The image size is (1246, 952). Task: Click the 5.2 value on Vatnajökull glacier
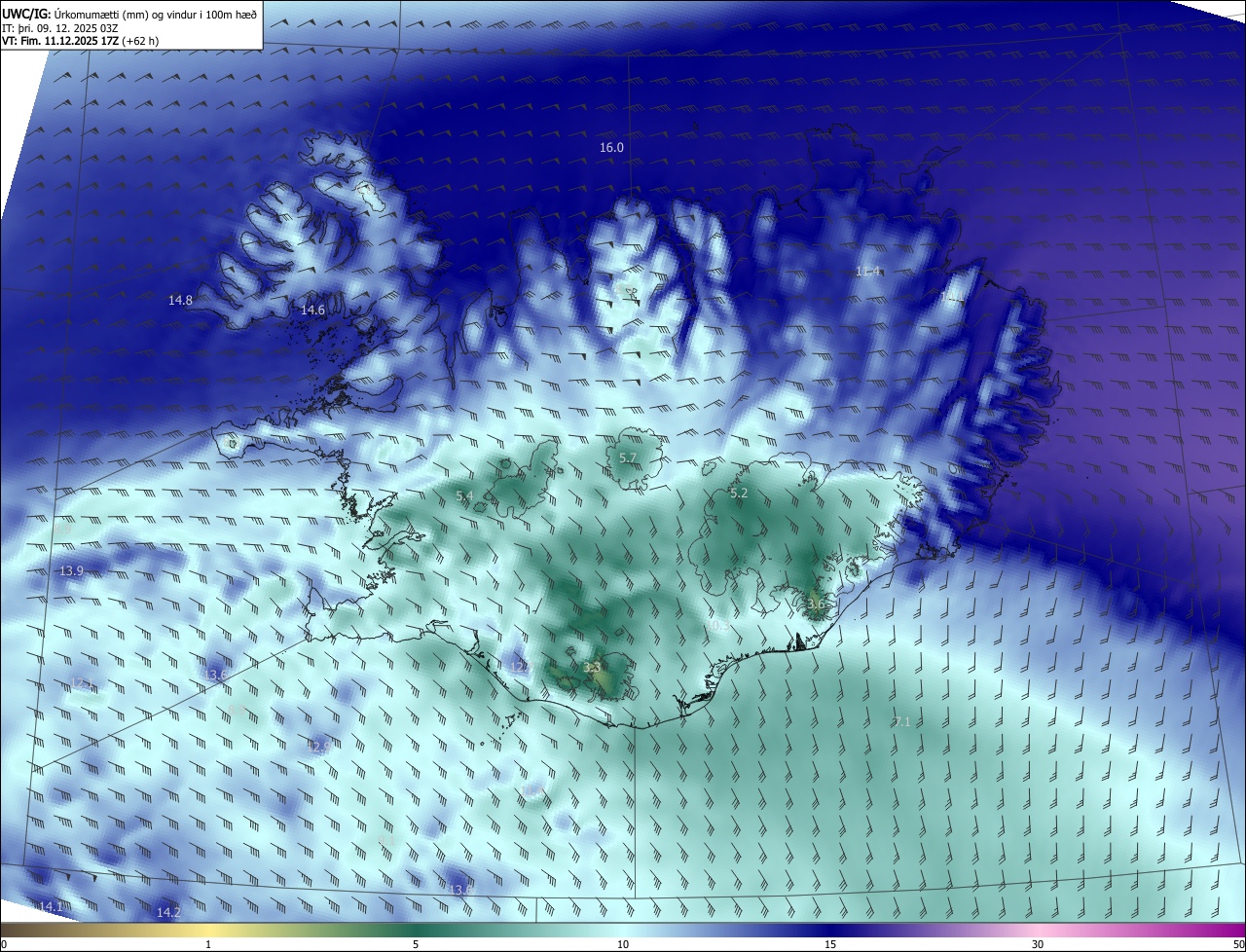739,494
